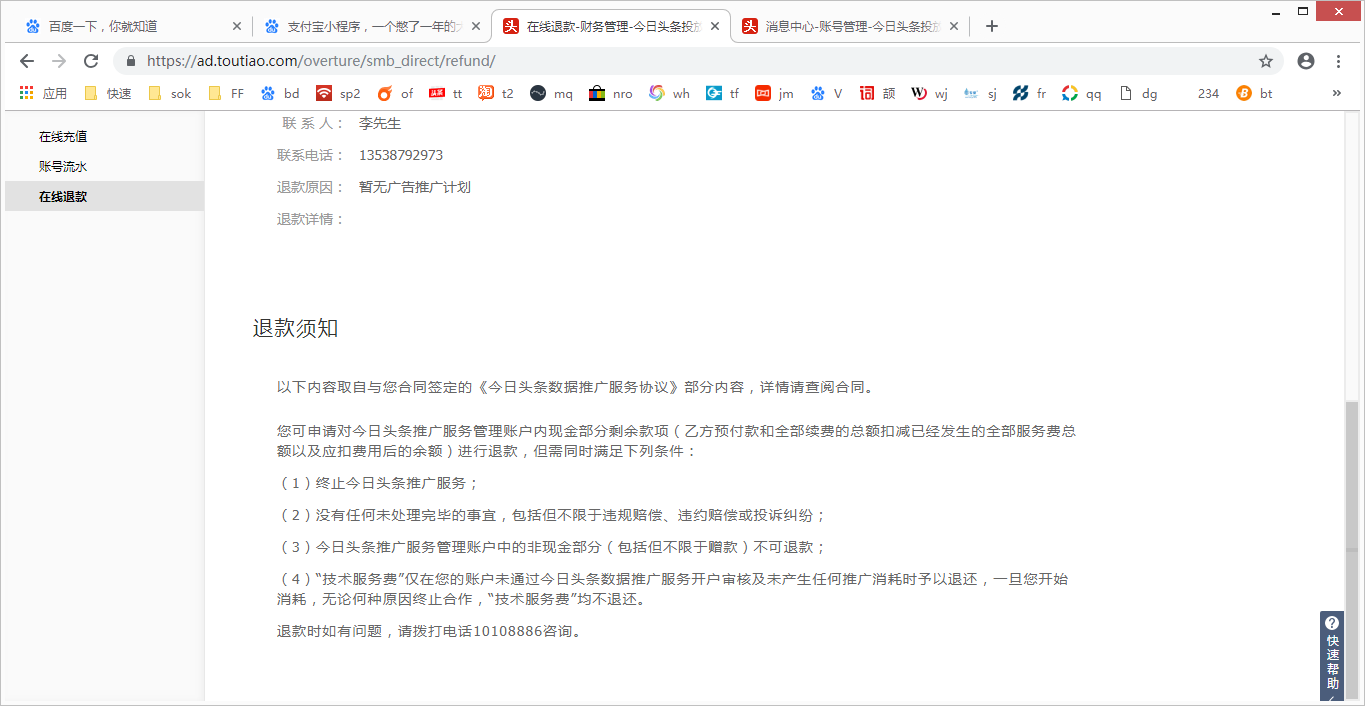Open the sp2 bookmark
This screenshot has width=1365, height=706.
point(338,93)
